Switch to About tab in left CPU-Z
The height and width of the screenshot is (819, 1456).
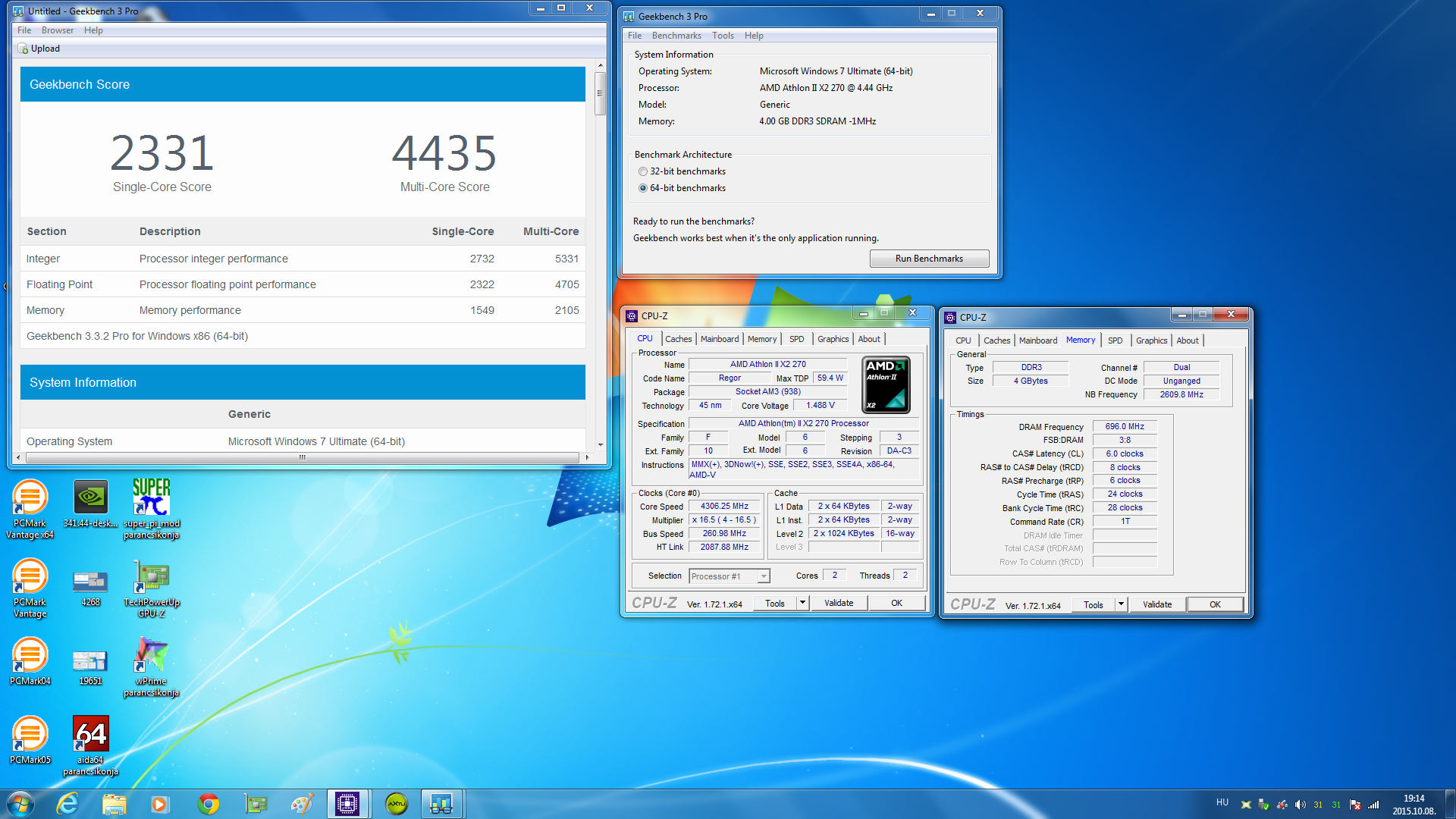pyautogui.click(x=869, y=339)
